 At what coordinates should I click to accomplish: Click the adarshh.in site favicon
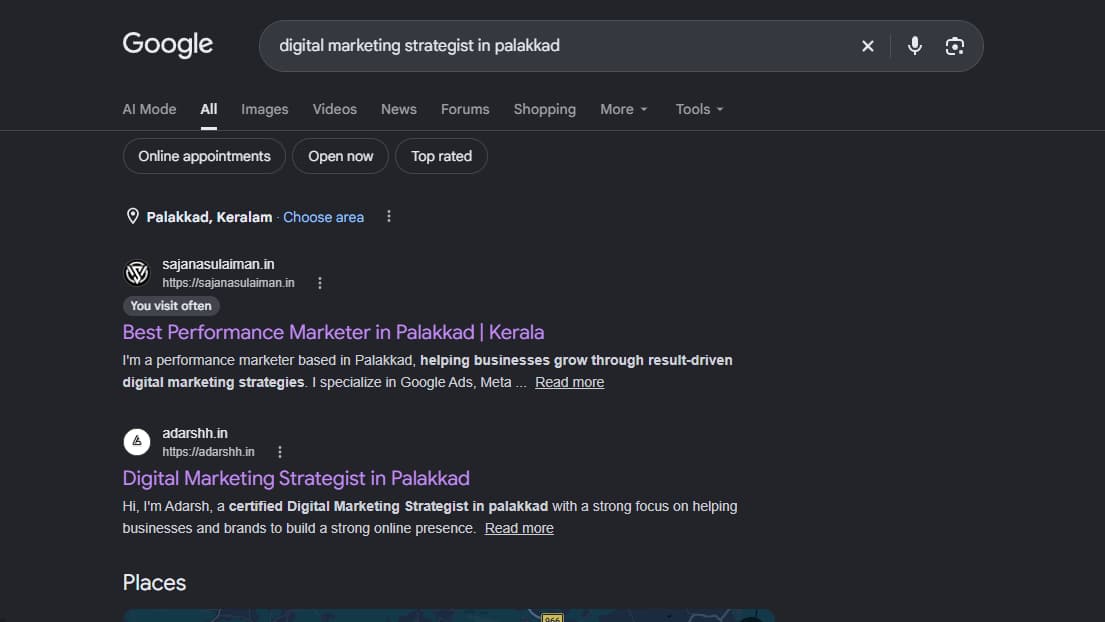(137, 442)
